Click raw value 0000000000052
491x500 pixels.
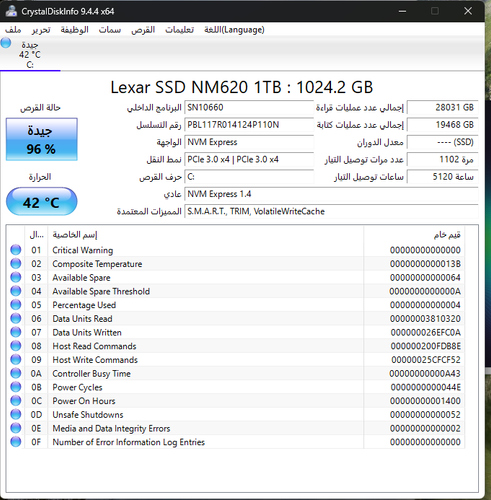(x=425, y=414)
